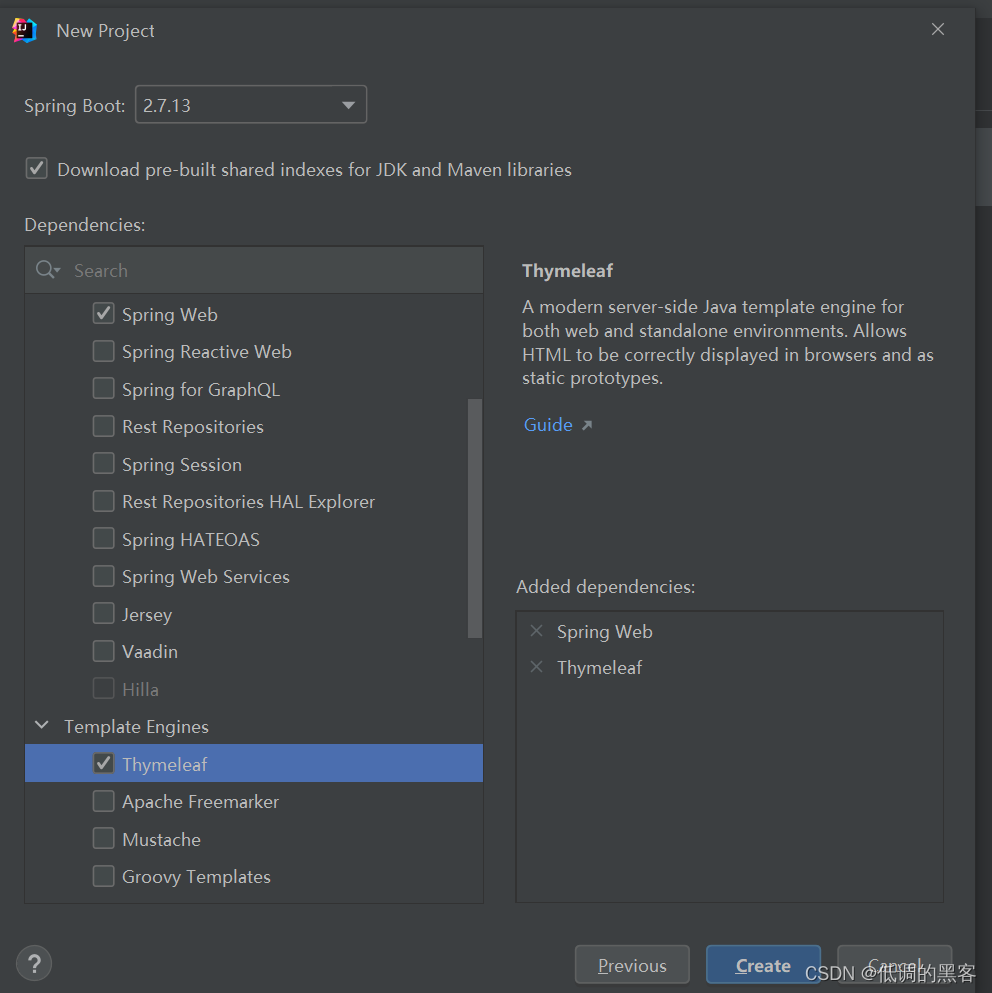Collapse the Template Engines group
This screenshot has width=992, height=993.
pos(42,725)
